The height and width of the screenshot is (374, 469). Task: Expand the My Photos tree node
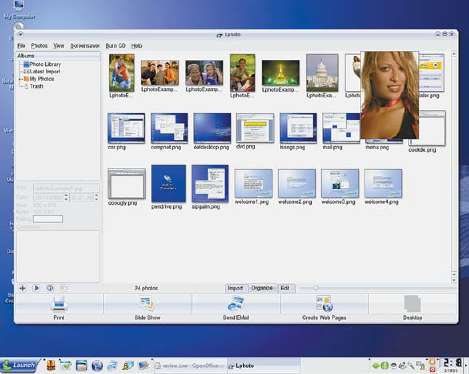click(x=20, y=79)
